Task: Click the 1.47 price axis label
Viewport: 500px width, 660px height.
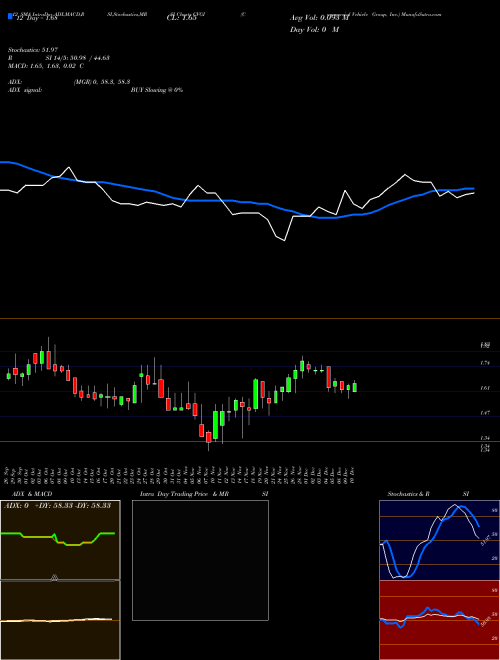Action: pyautogui.click(x=485, y=413)
